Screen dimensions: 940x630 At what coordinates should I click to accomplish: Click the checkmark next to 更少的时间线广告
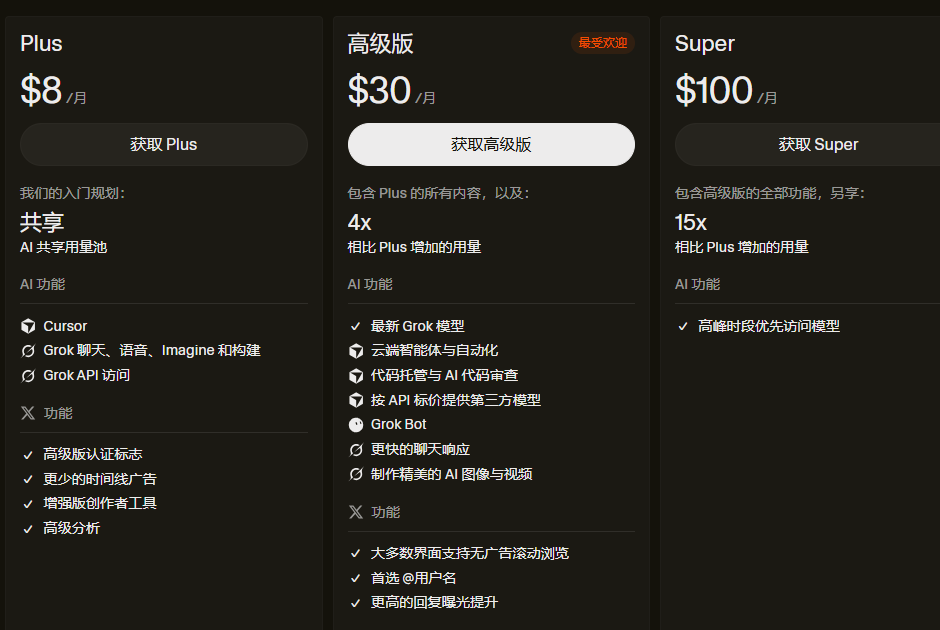pyautogui.click(x=28, y=480)
